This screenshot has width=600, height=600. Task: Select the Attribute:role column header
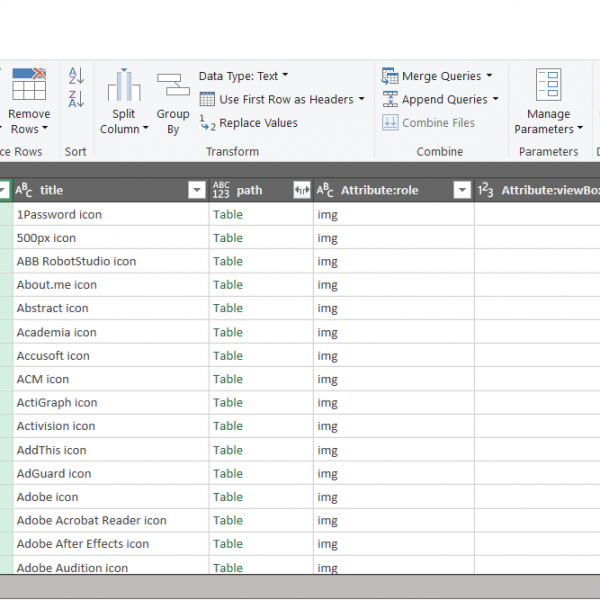click(x=394, y=190)
